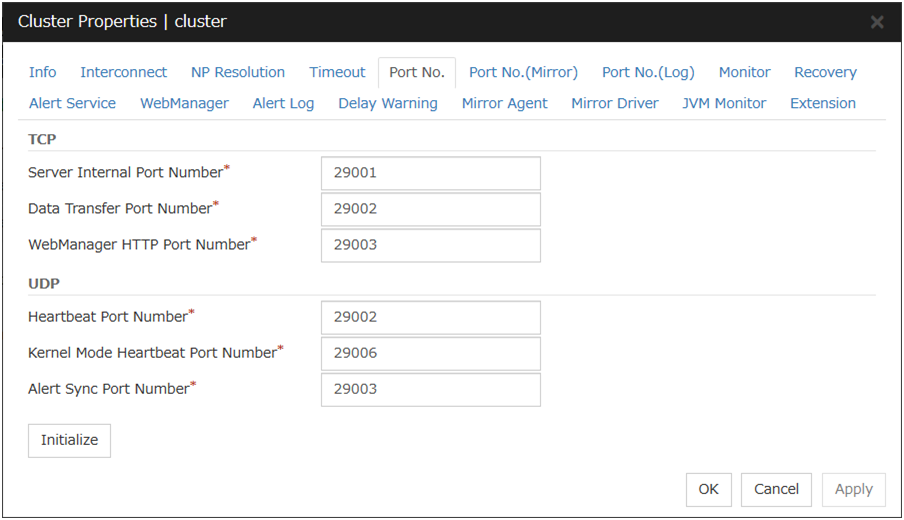The image size is (904, 520).
Task: Select the Recovery tab
Action: coord(825,72)
